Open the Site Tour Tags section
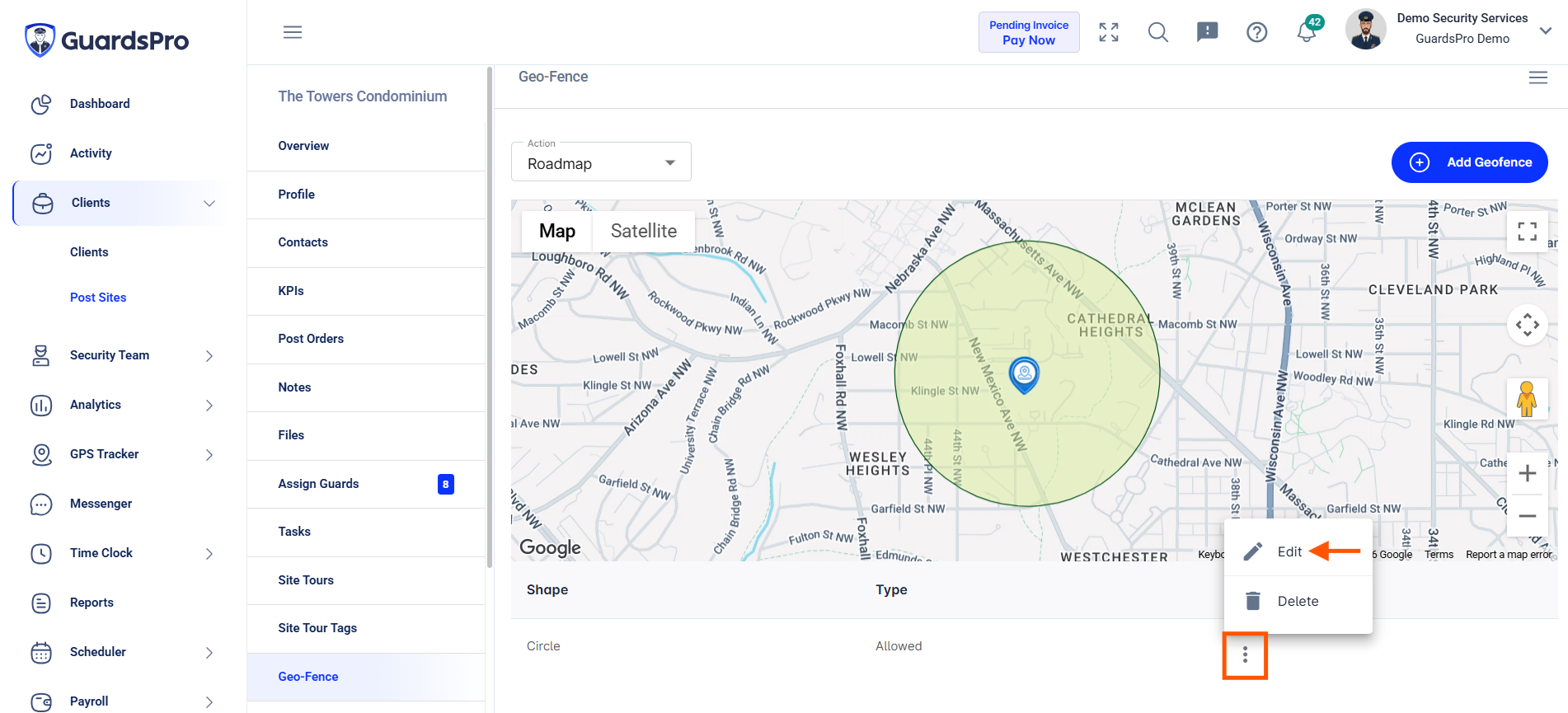Screen dimensions: 1568x713 tap(366, 628)
